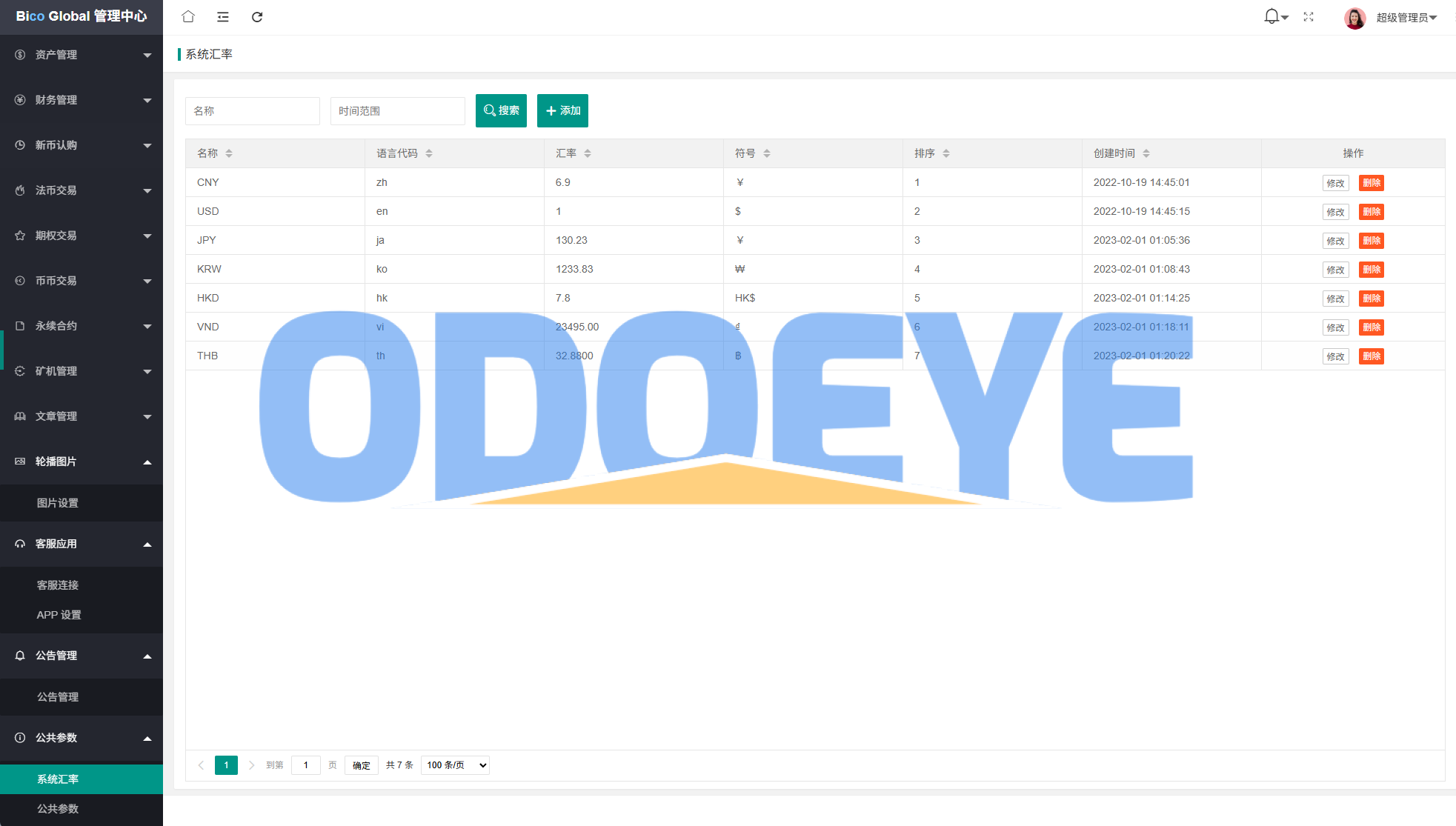Toggle the sidebar collapse icon
The image size is (1456, 826).
click(222, 17)
